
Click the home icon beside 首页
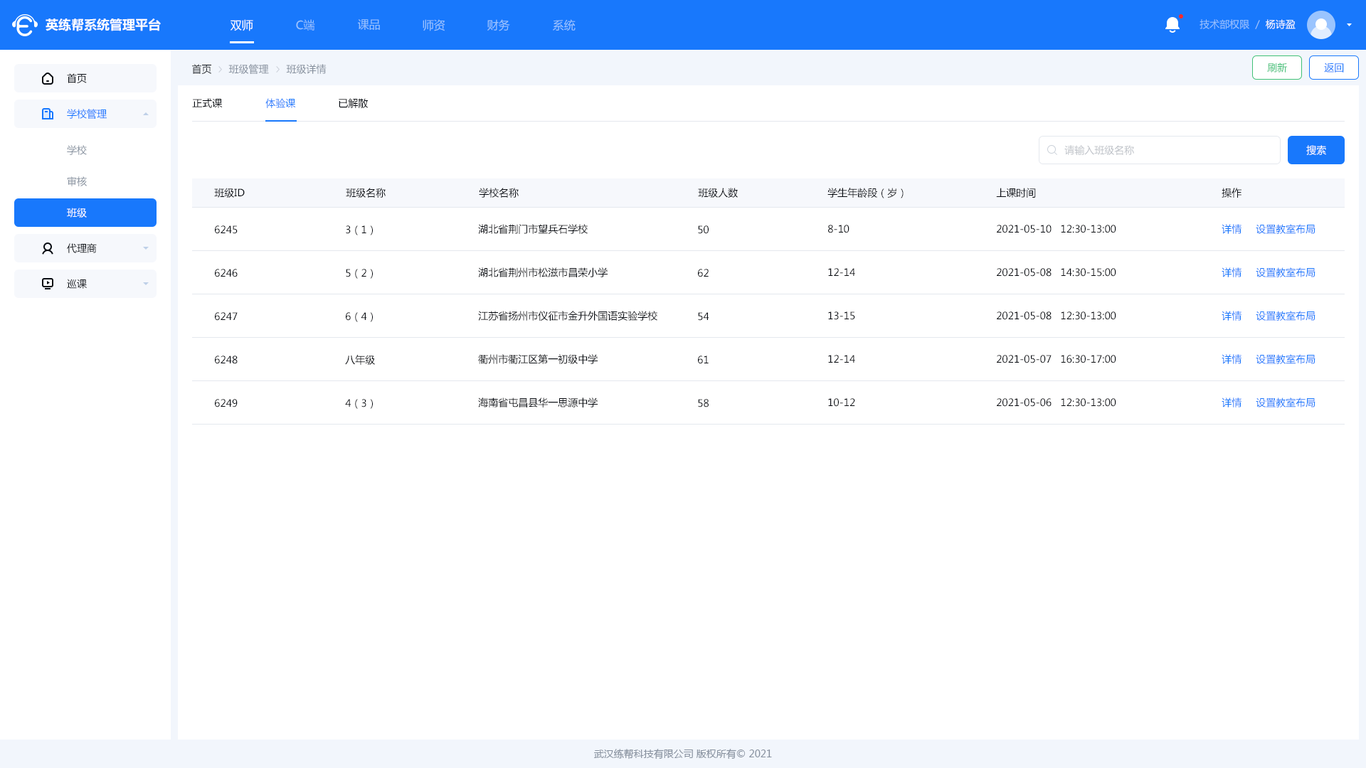pyautogui.click(x=47, y=79)
